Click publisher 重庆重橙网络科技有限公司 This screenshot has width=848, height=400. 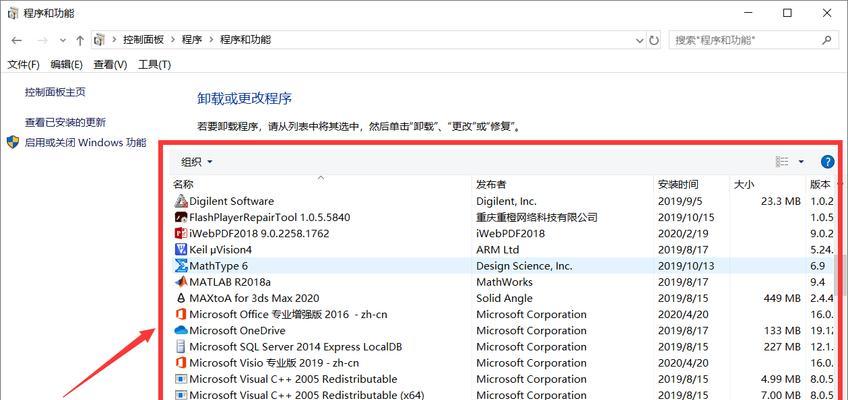point(536,217)
